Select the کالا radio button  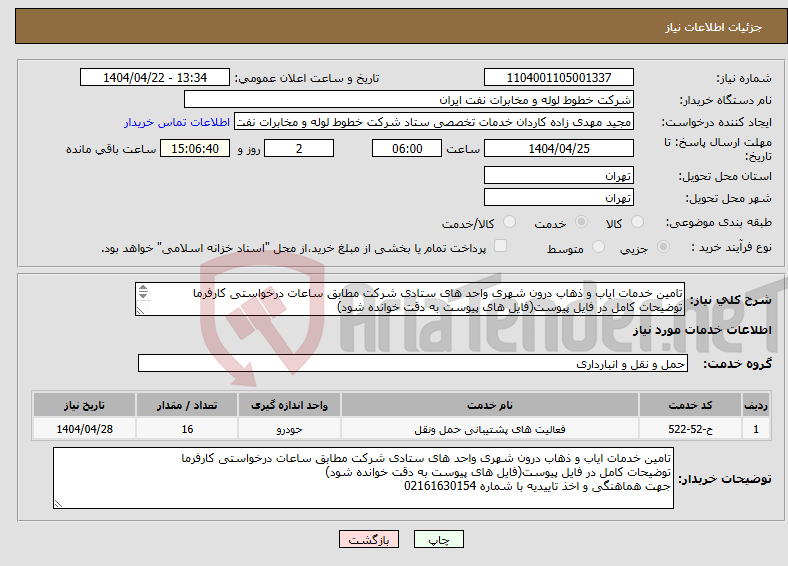[x=637, y=222]
